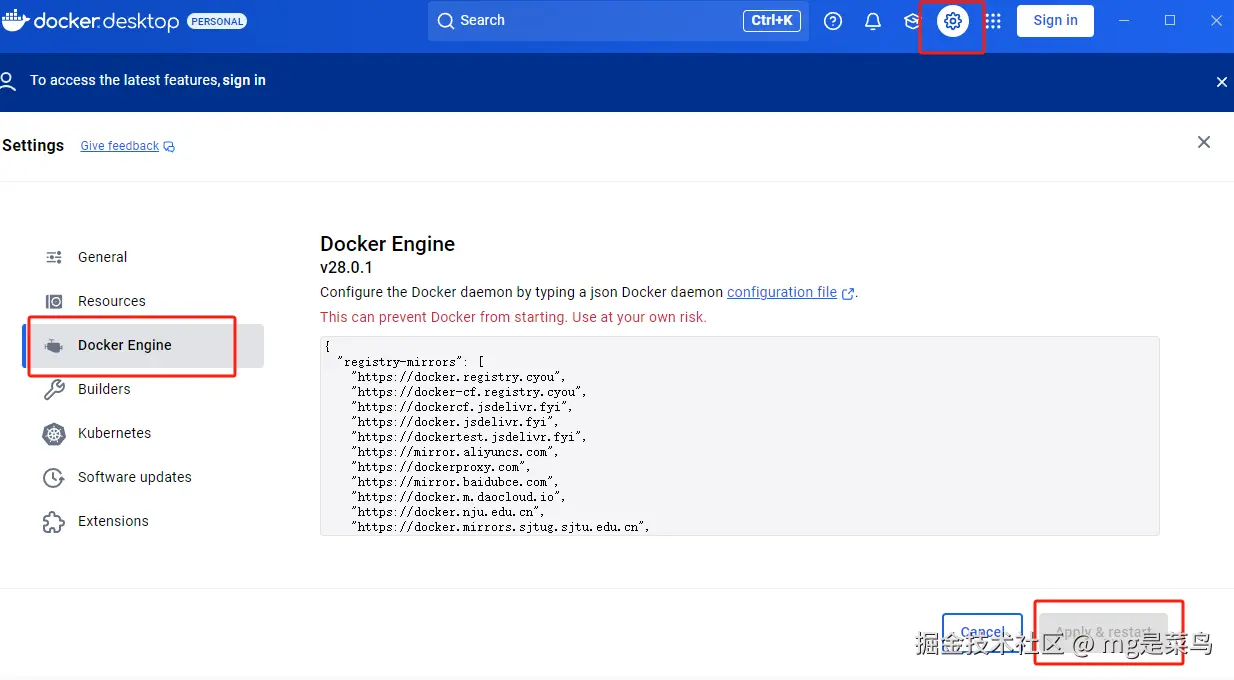Click the red risk warning text
This screenshot has height=680, width=1234.
513,317
